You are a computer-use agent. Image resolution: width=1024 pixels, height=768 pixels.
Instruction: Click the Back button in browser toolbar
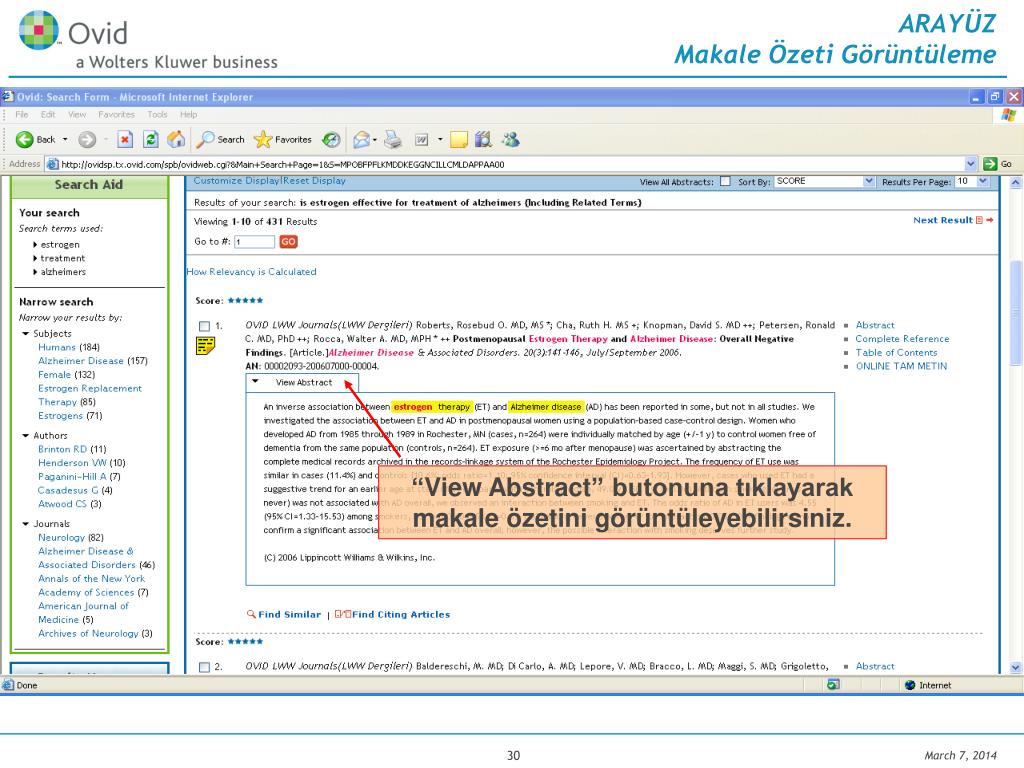(x=35, y=139)
